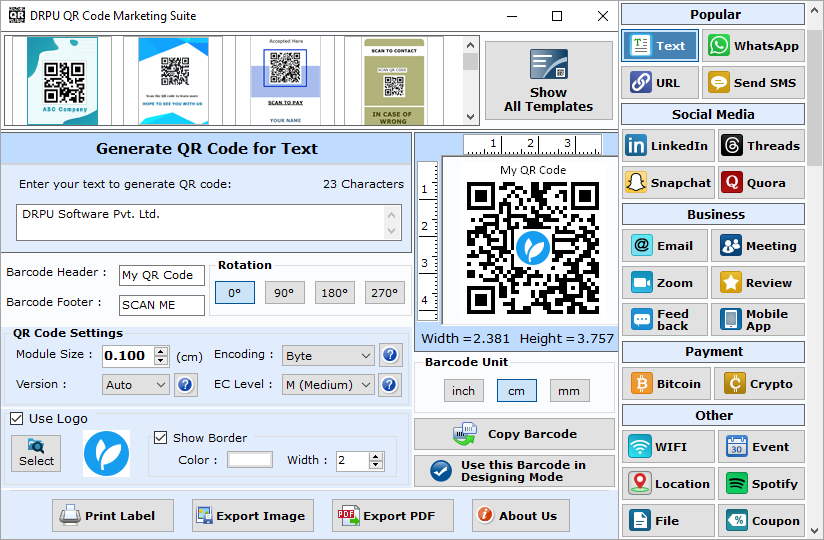Click Show All Templates button
The height and width of the screenshot is (540, 824).
click(549, 80)
